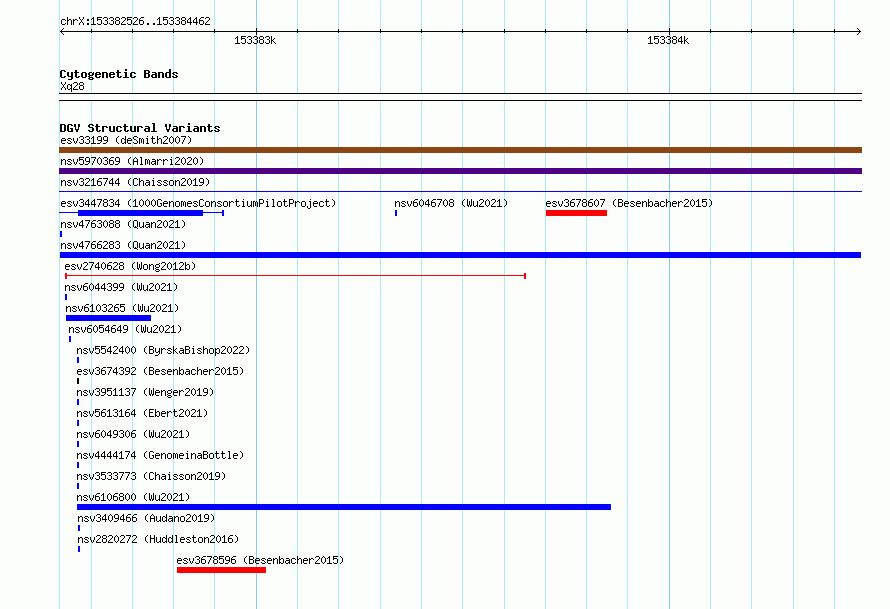Open nsv5613164 (Ebert2021) variant label
Image resolution: width=890 pixels, height=609 pixels.
(142, 413)
